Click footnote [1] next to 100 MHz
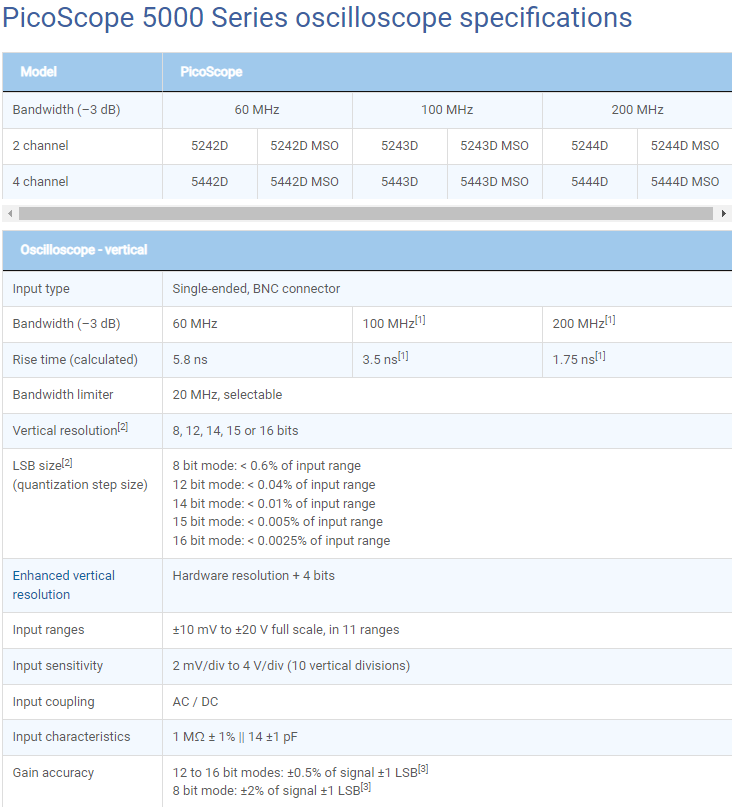This screenshot has width=738, height=807. [x=420, y=320]
